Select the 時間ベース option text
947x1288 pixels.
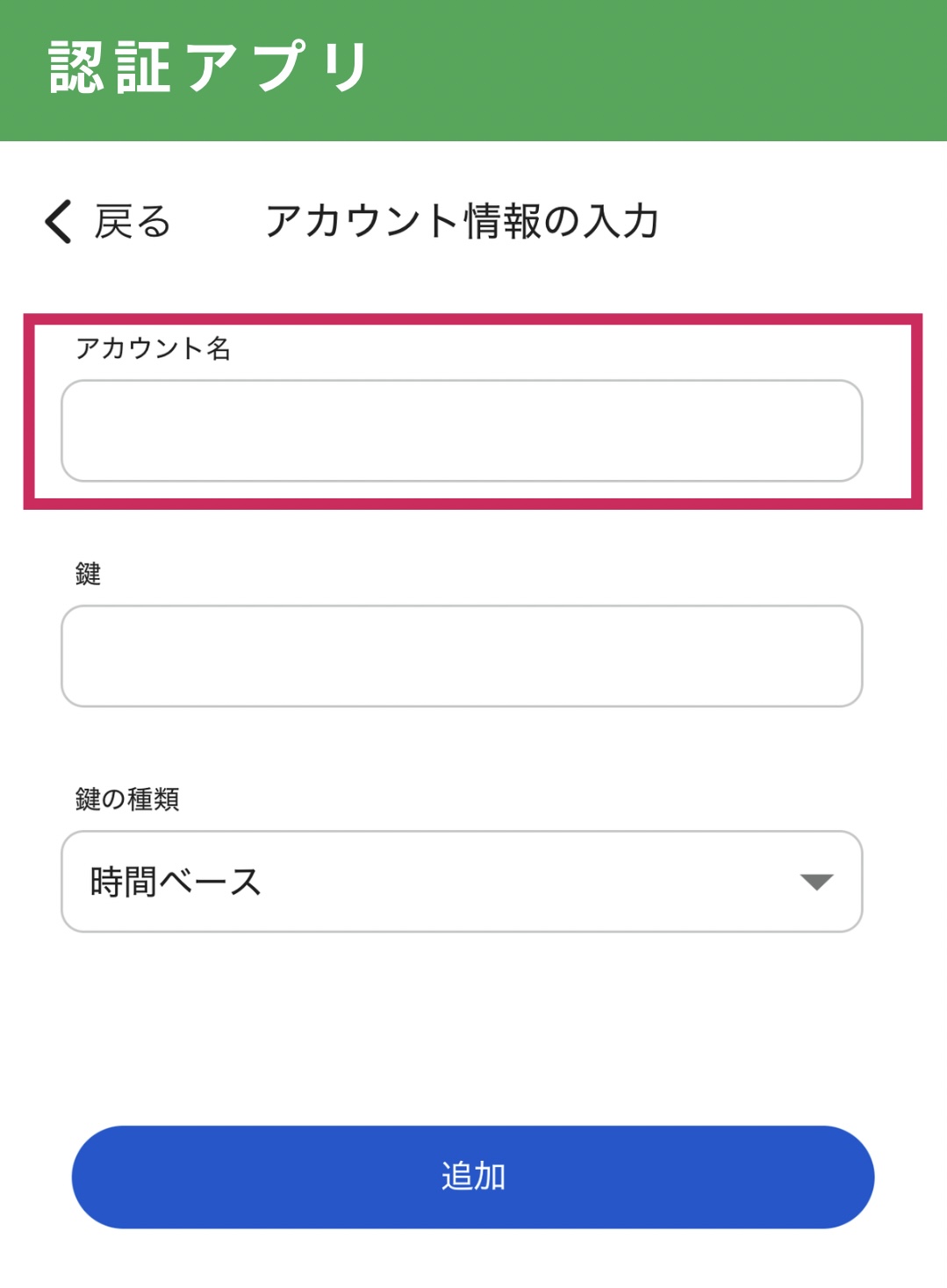[176, 881]
